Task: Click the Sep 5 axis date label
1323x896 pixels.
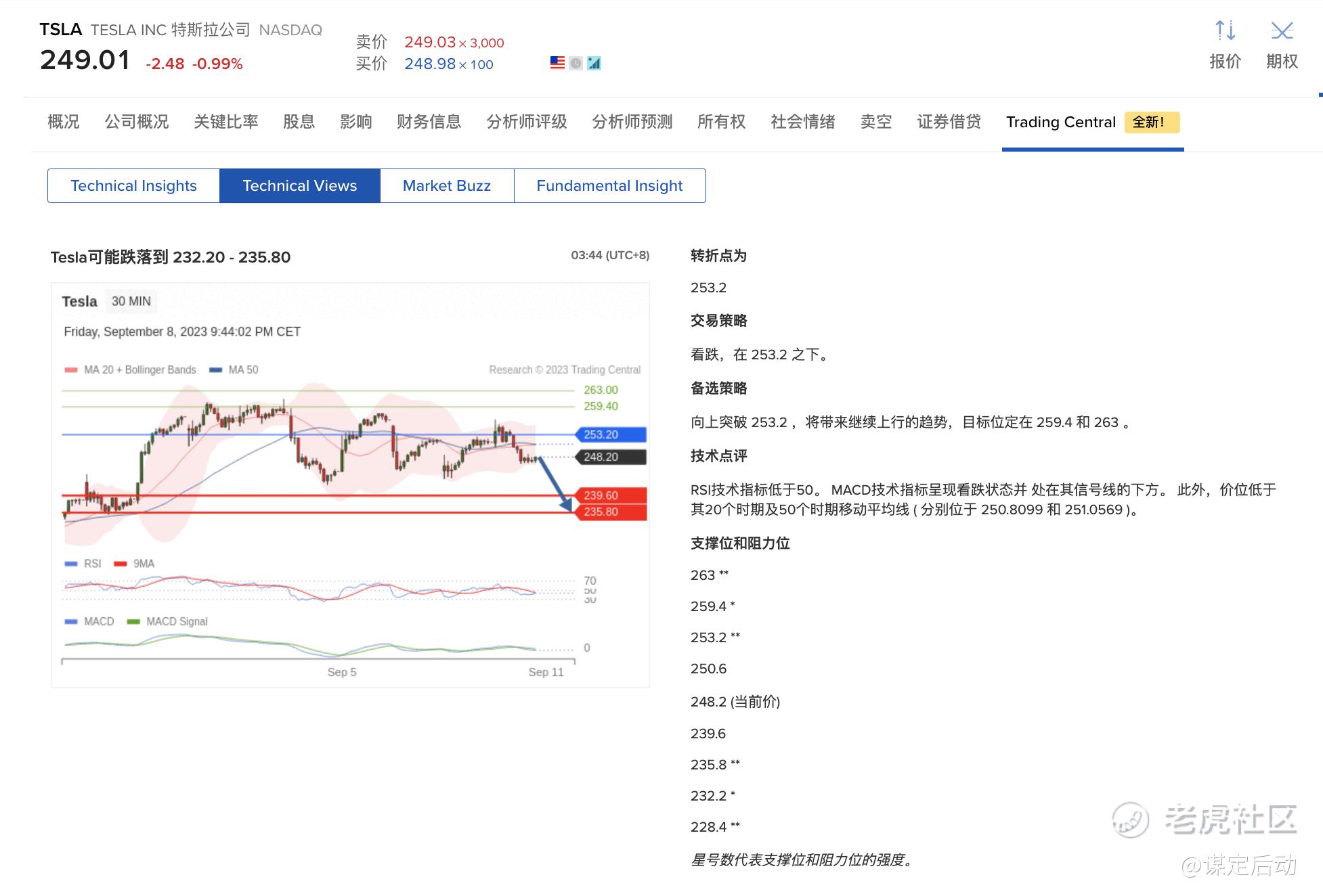Action: point(341,672)
